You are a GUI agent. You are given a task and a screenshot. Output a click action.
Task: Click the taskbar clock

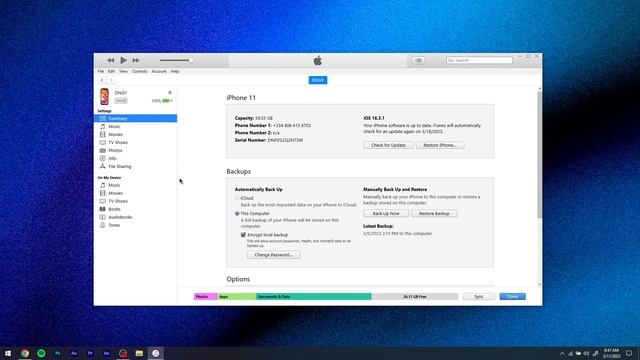pyautogui.click(x=611, y=353)
